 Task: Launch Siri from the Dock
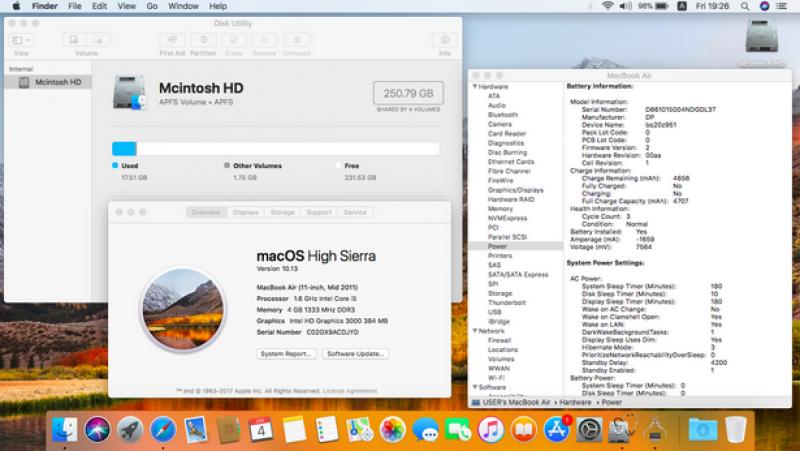(97, 430)
